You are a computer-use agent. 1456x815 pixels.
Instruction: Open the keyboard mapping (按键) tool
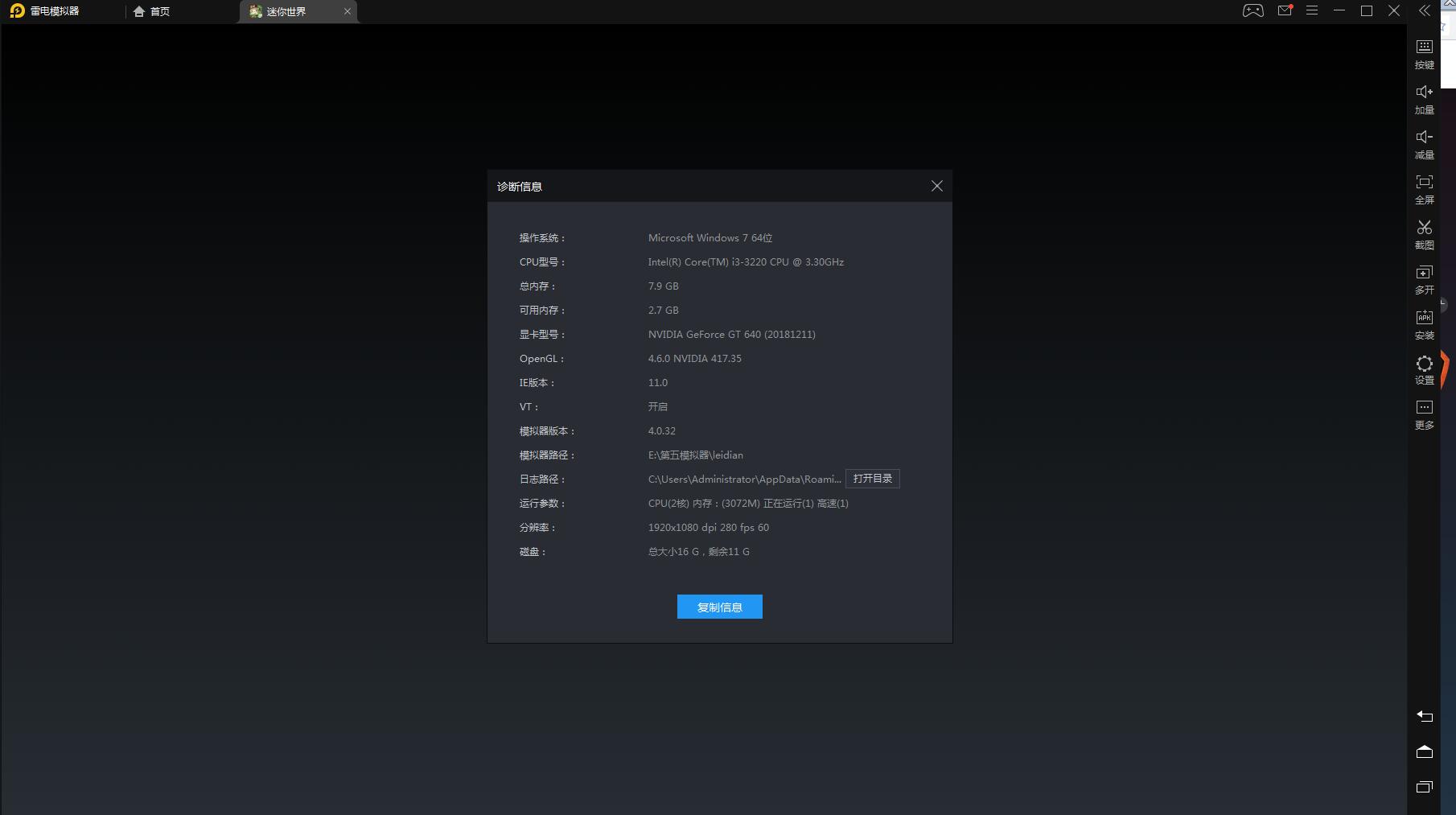tap(1424, 53)
